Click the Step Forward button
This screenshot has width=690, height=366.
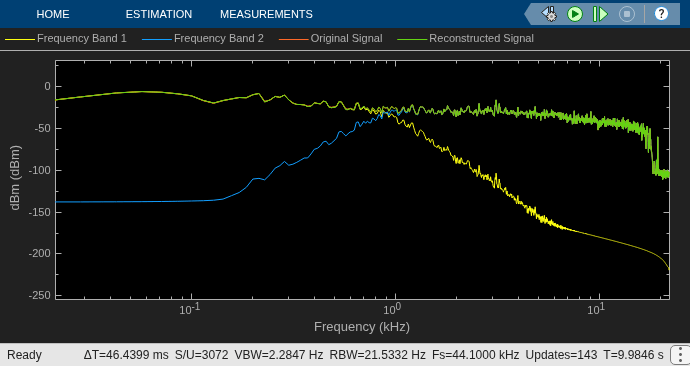pos(600,14)
